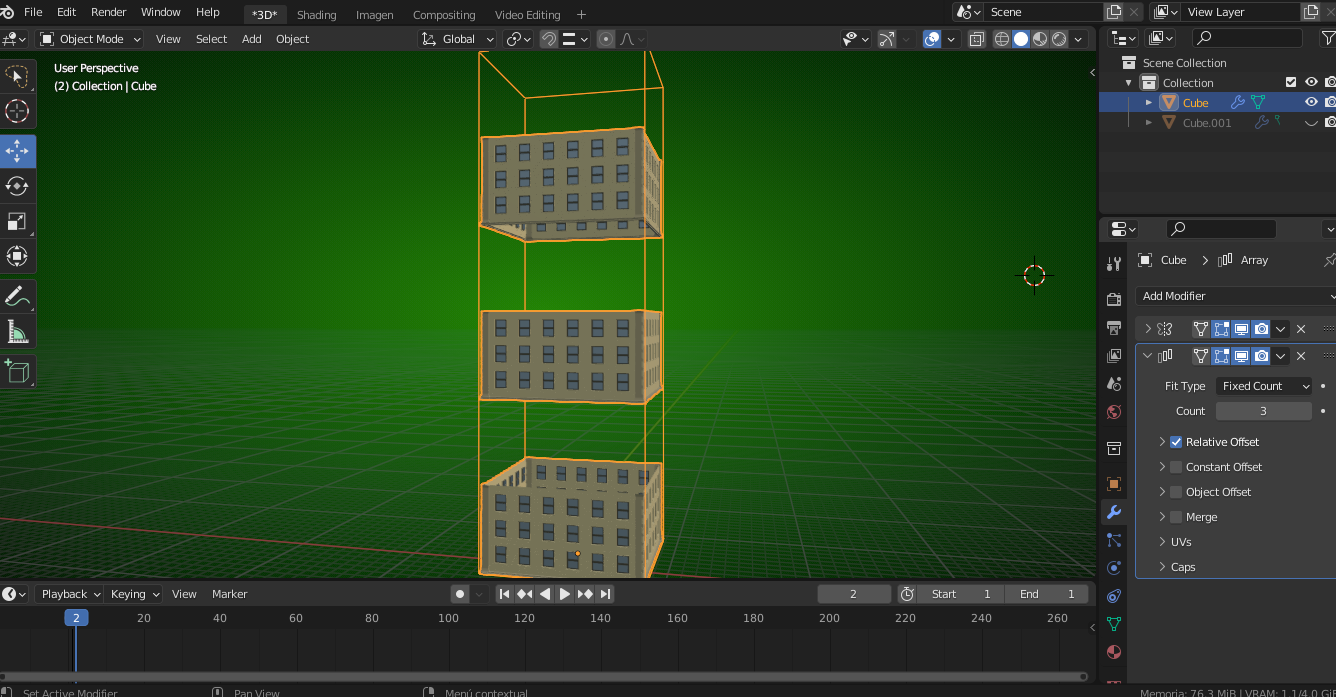Screen dimensions: 1336x697
Task: Open the Playback popover
Action: tap(70, 594)
